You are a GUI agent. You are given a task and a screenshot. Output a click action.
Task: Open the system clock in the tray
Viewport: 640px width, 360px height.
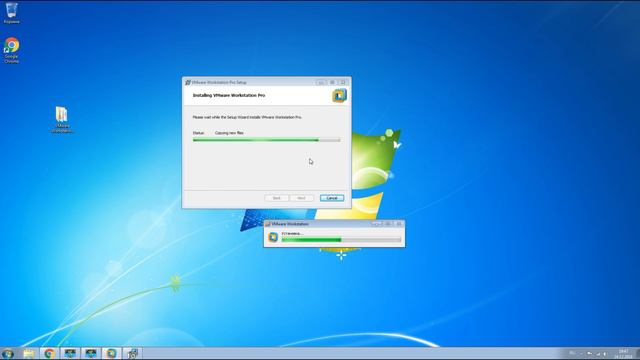[623, 353]
